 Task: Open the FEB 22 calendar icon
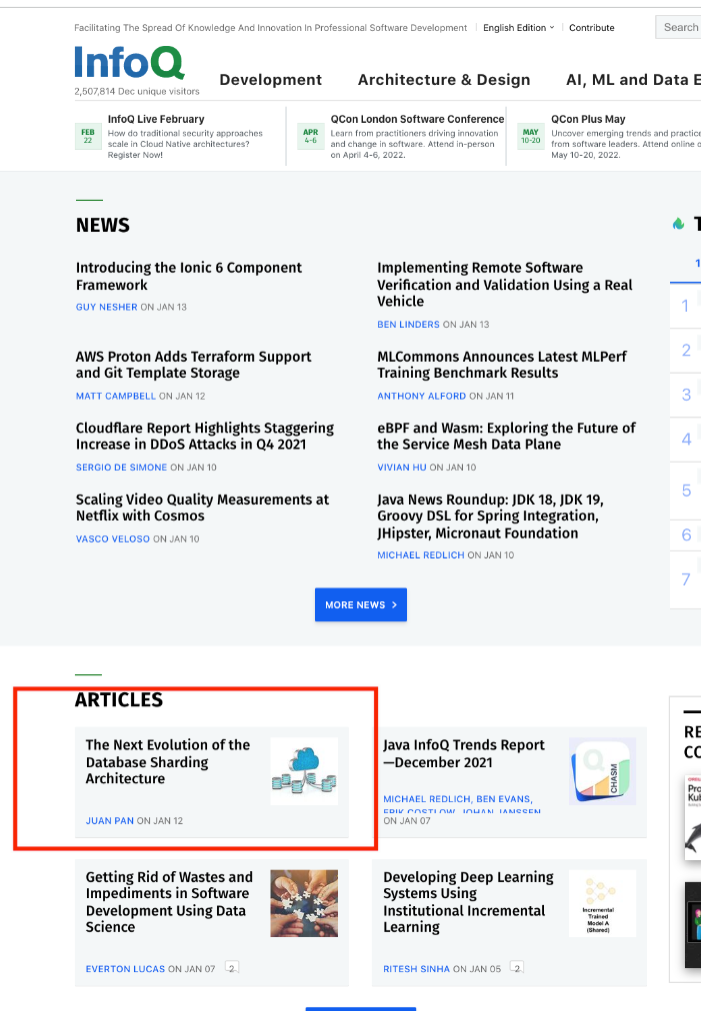pyautogui.click(x=88, y=136)
